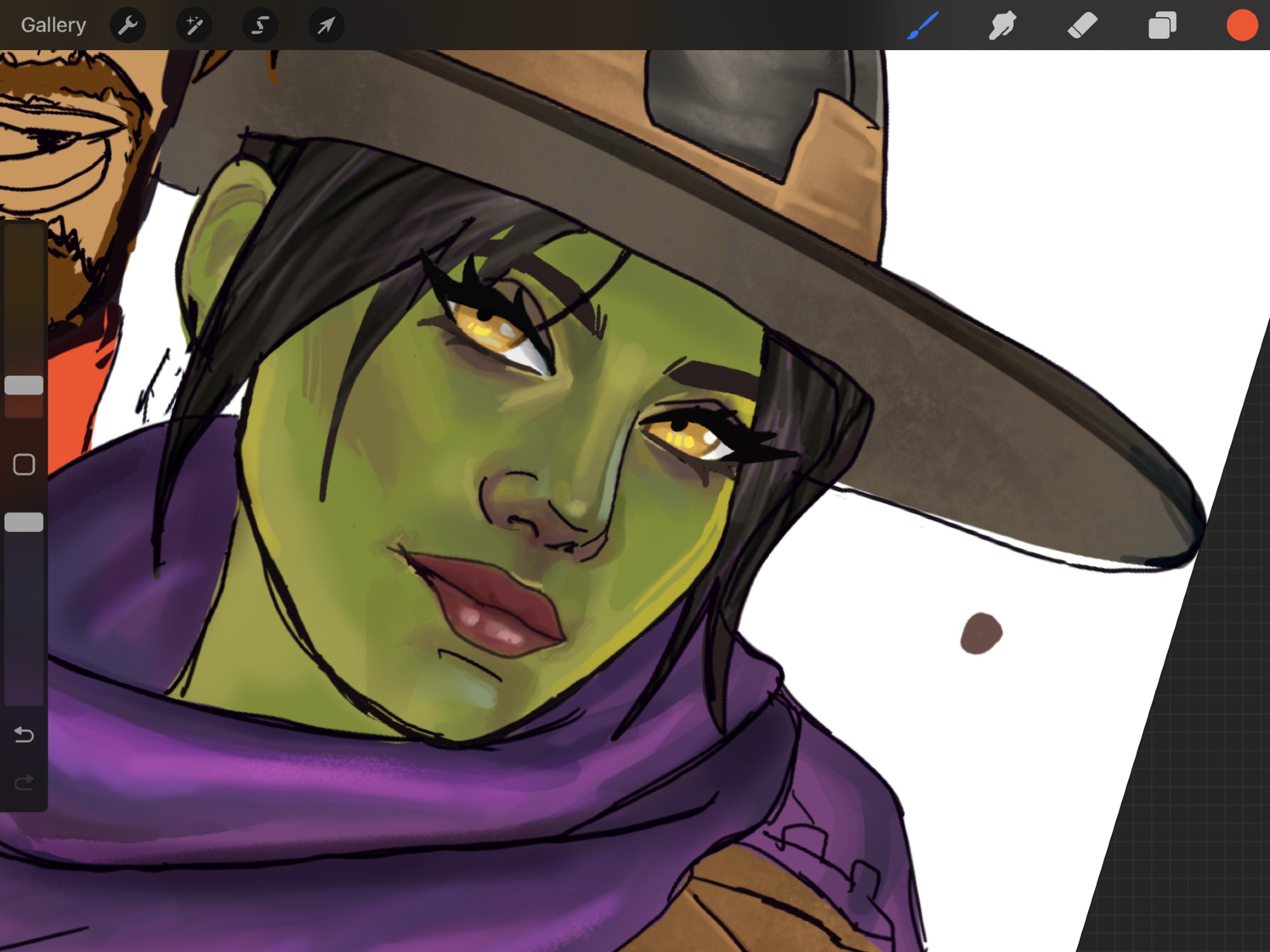Select the Brush tool
1270x952 pixels.
(x=923, y=25)
